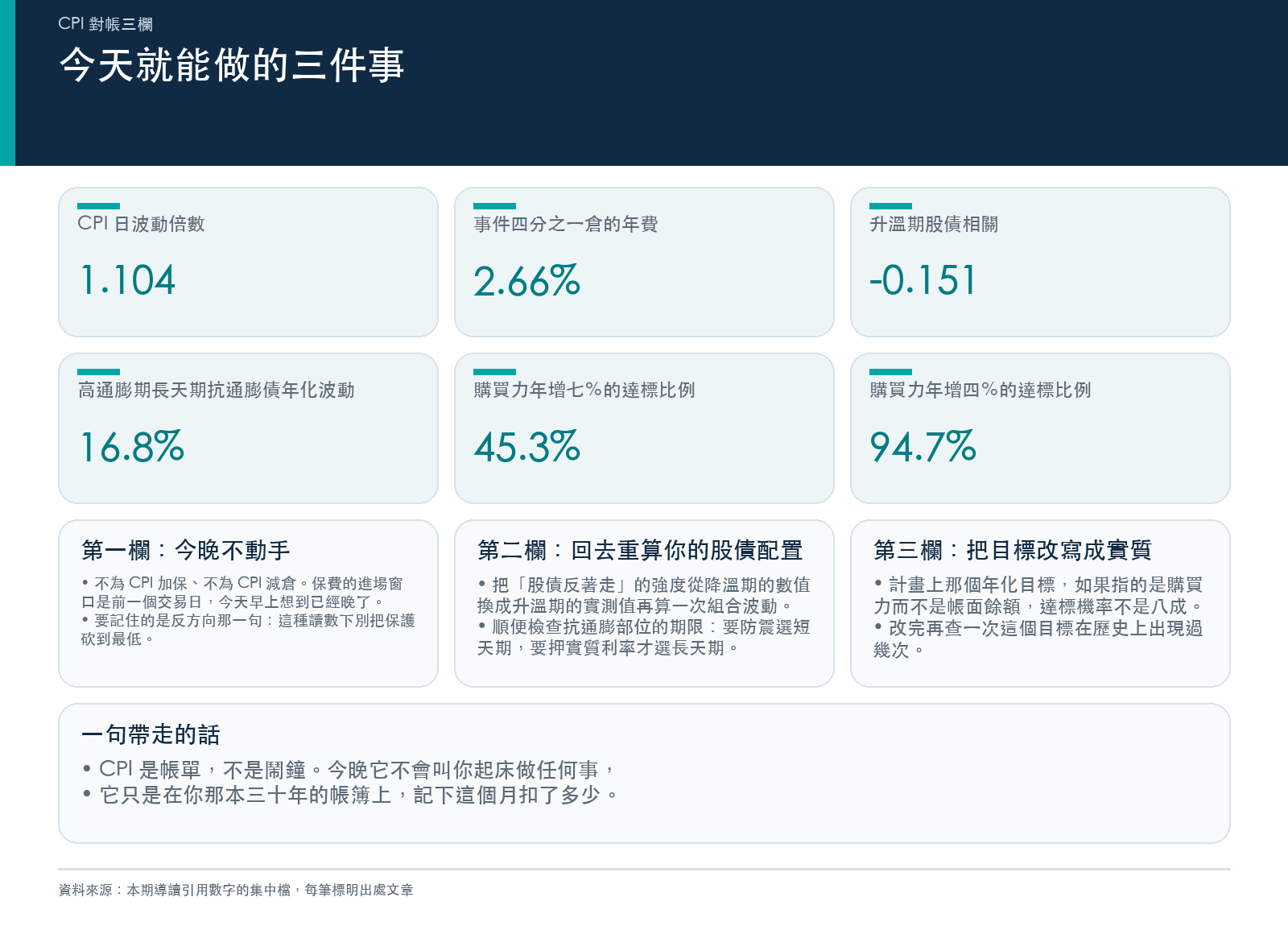This screenshot has height=926, width=1288.
Task: Click the bullet starting 順便檢查抗通膨部位
Action: point(644,637)
